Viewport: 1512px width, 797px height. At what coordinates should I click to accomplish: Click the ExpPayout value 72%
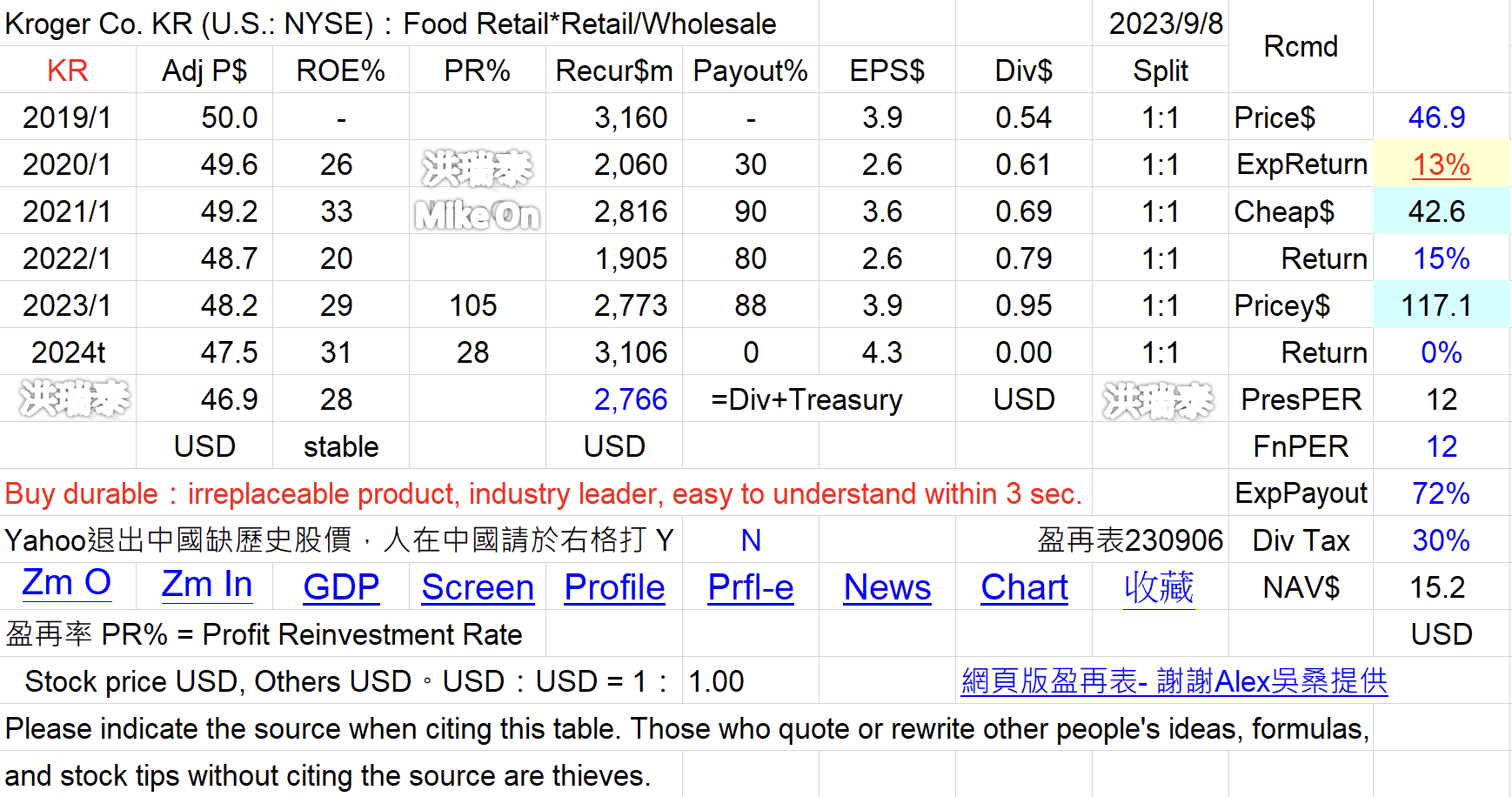[x=1441, y=493]
